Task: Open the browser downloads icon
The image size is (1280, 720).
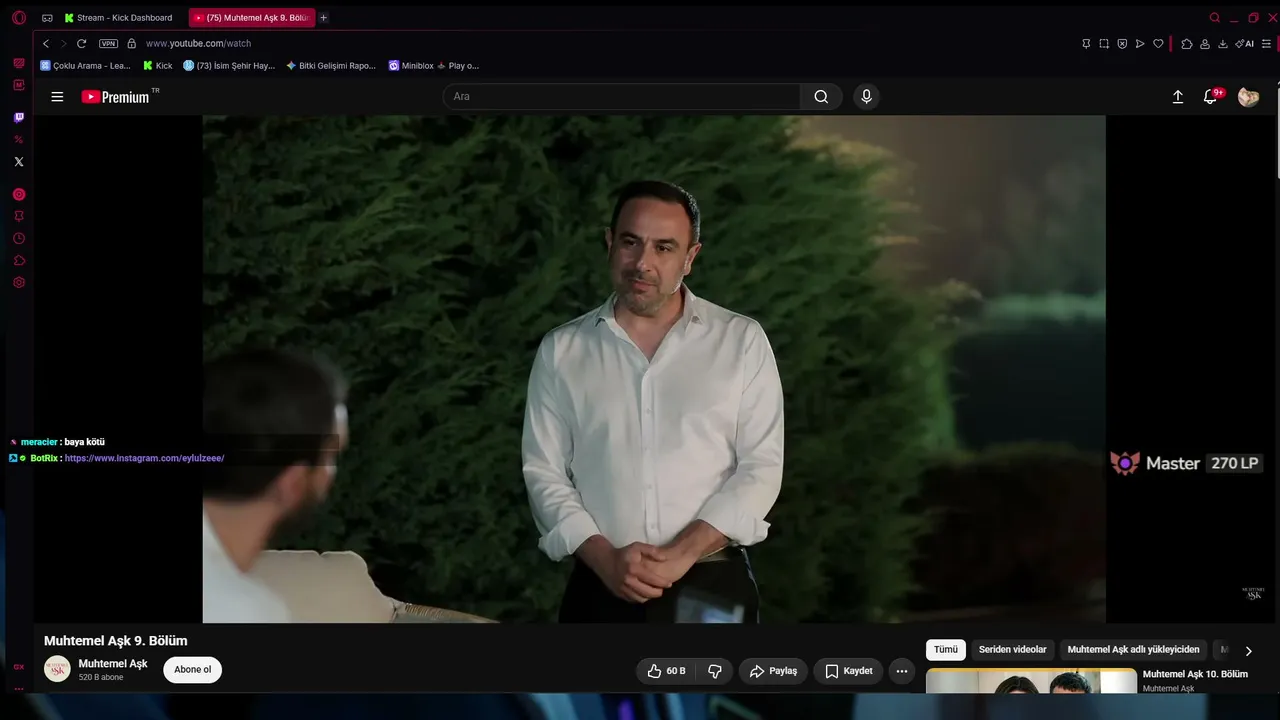Action: click(1223, 44)
